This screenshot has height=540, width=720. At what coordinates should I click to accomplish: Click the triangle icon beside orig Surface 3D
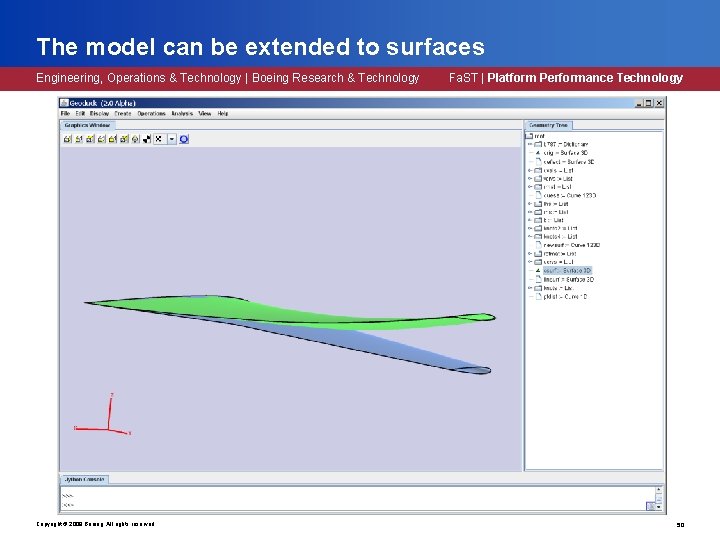[x=538, y=152]
